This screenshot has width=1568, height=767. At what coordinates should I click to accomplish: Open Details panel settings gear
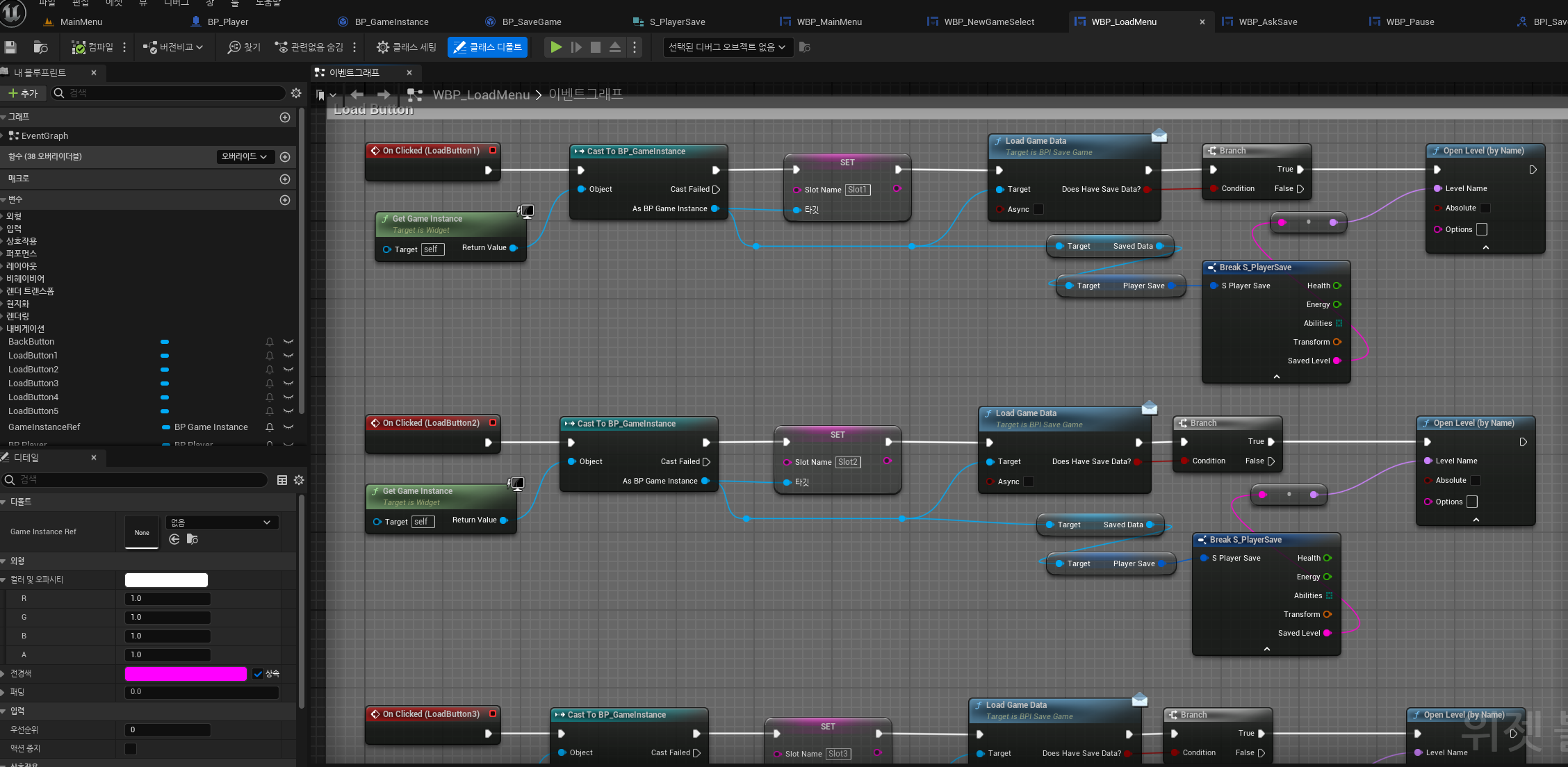299,480
